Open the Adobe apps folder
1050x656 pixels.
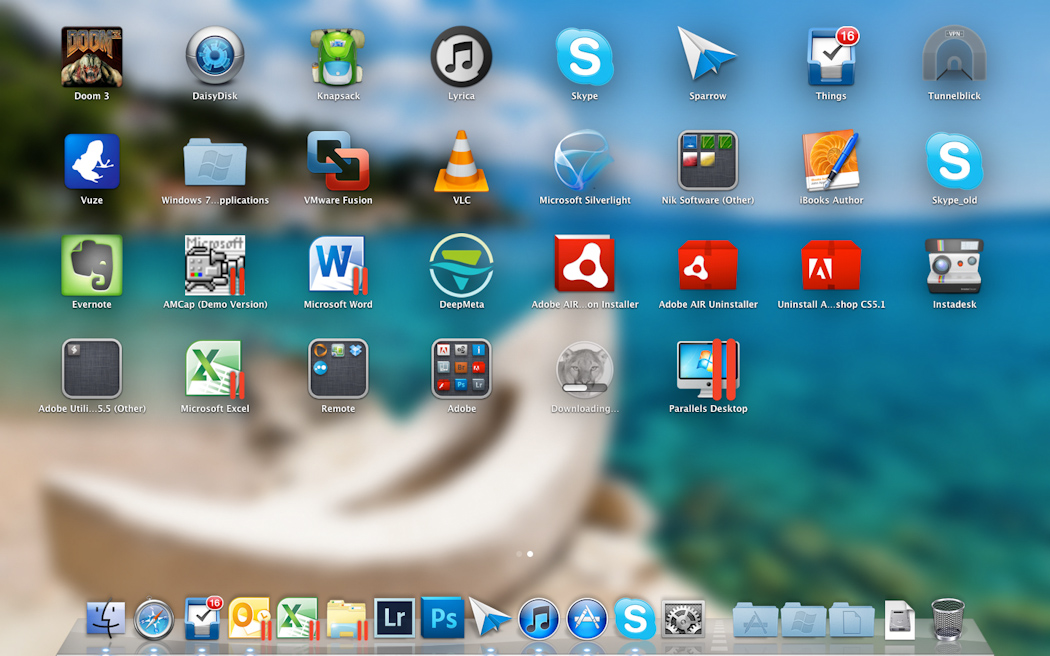click(461, 369)
